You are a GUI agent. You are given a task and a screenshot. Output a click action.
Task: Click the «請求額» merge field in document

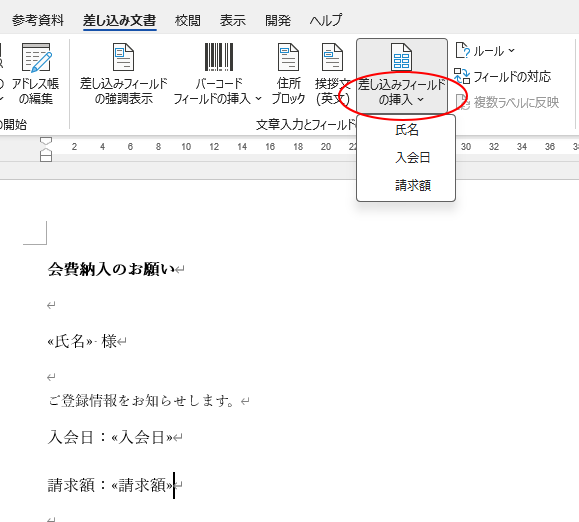(142, 485)
